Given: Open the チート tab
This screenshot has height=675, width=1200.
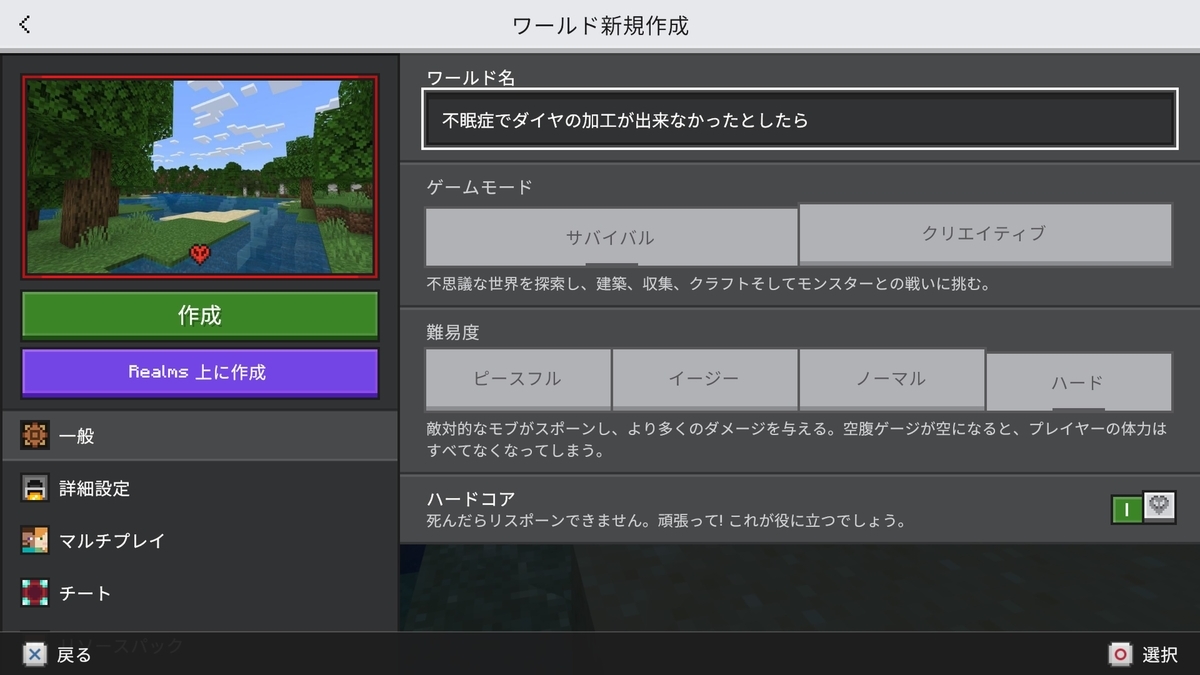Looking at the screenshot, I should tap(199, 593).
